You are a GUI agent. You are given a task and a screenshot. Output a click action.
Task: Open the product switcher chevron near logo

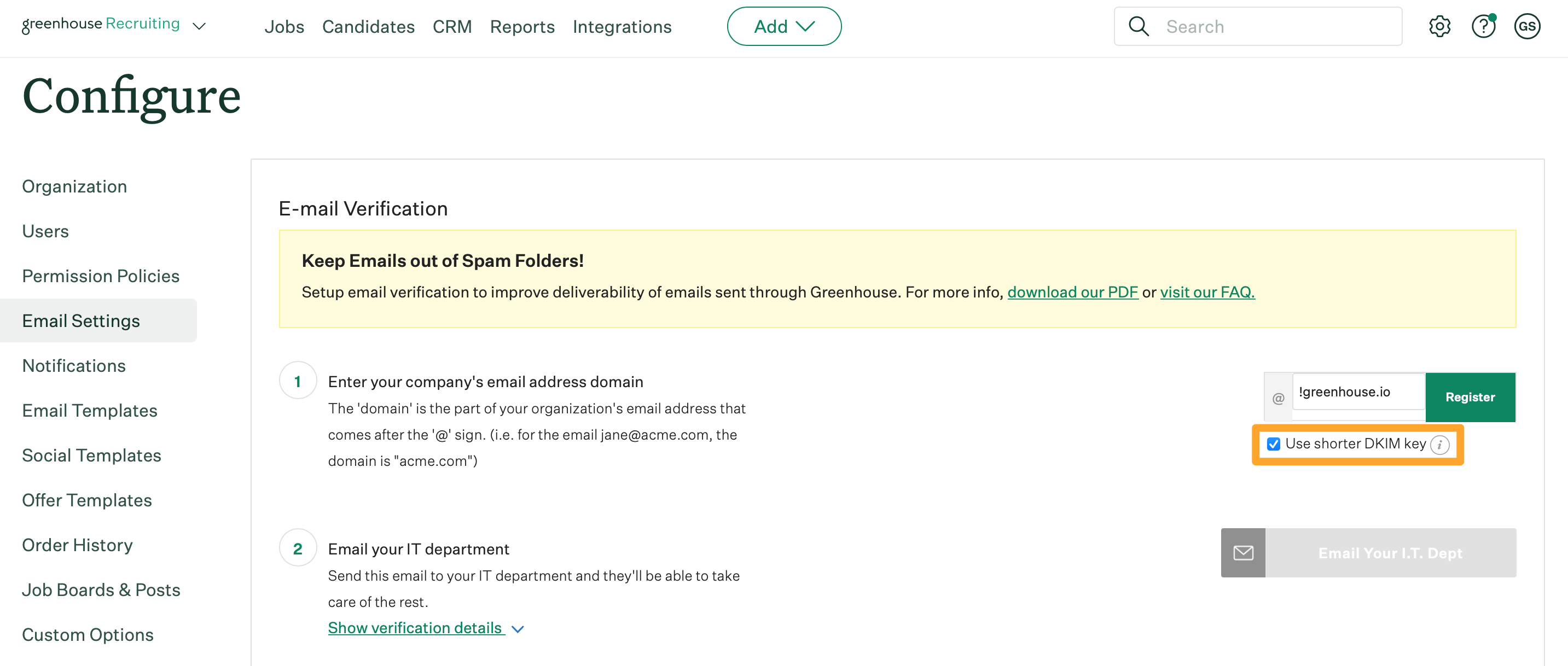(x=199, y=26)
